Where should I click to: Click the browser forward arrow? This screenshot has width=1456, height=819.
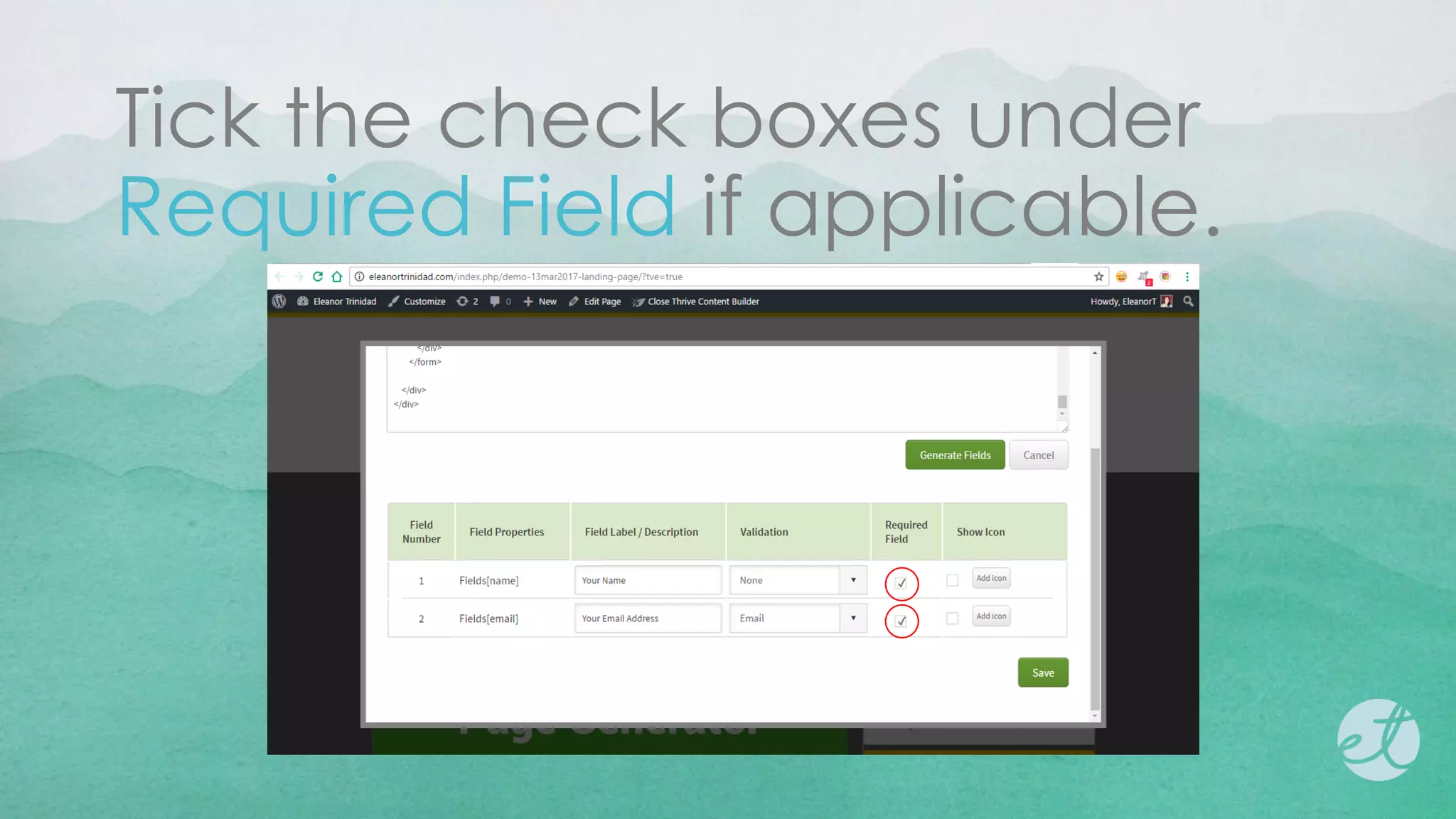299,277
